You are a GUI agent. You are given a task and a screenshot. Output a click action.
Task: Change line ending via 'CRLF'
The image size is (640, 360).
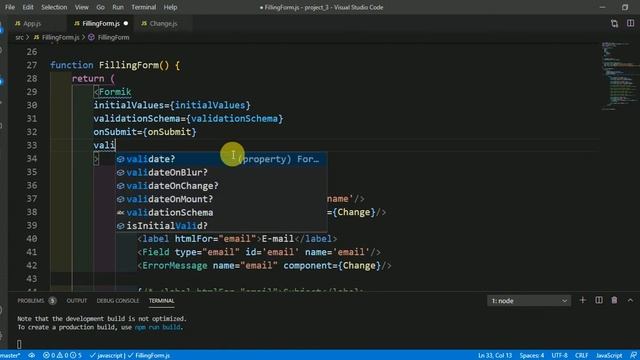pyautogui.click(x=582, y=356)
